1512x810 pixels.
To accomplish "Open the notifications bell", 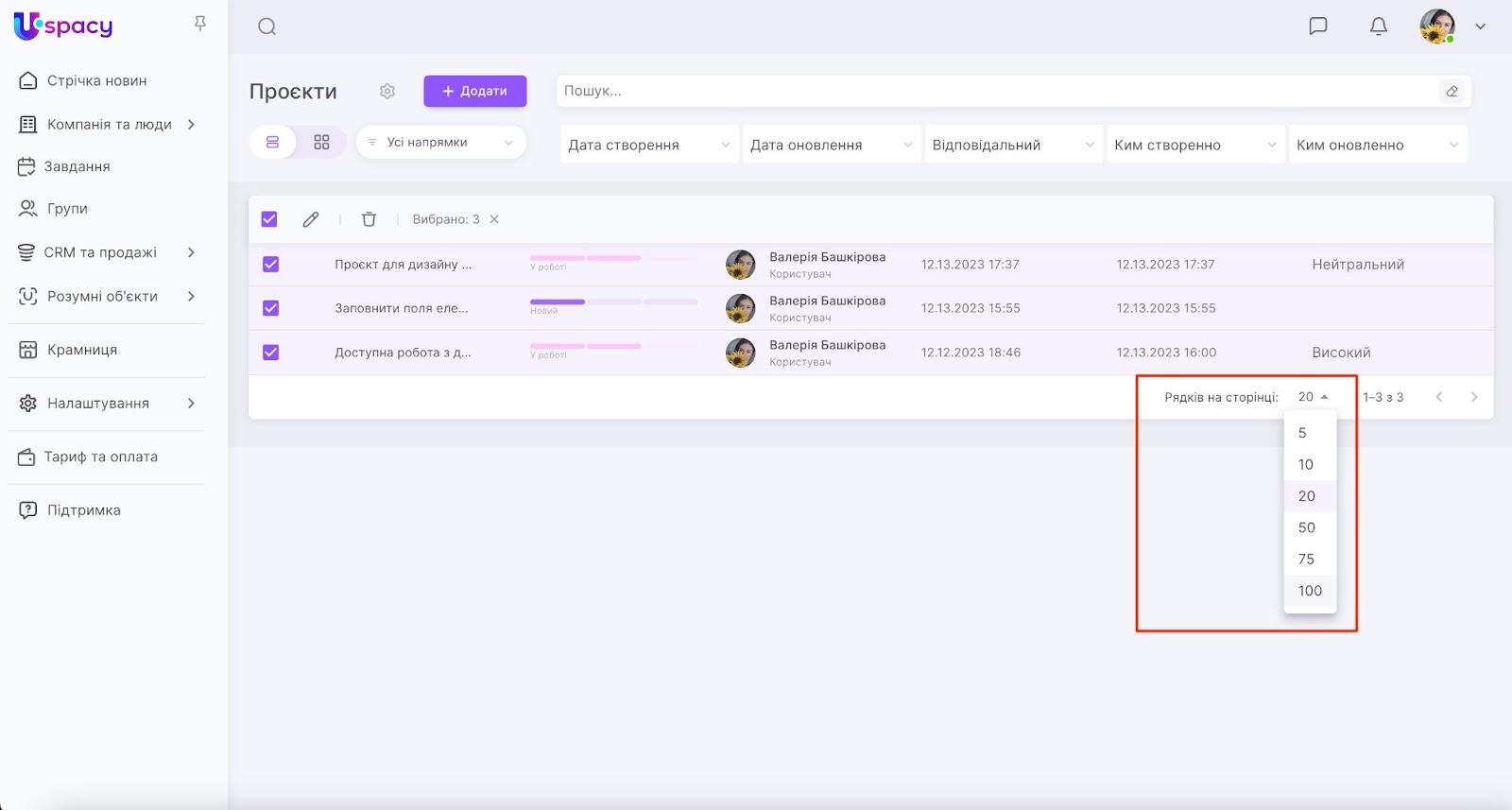I will (x=1378, y=26).
